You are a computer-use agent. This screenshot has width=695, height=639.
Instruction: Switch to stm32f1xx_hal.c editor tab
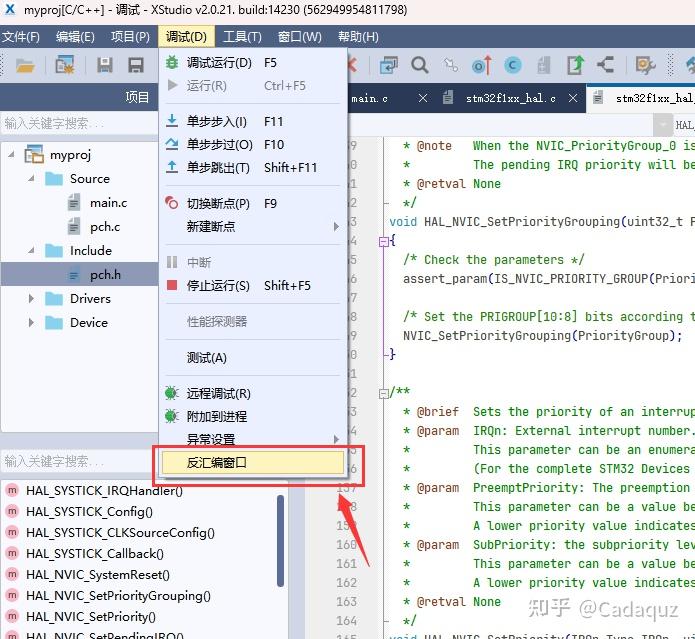point(511,98)
